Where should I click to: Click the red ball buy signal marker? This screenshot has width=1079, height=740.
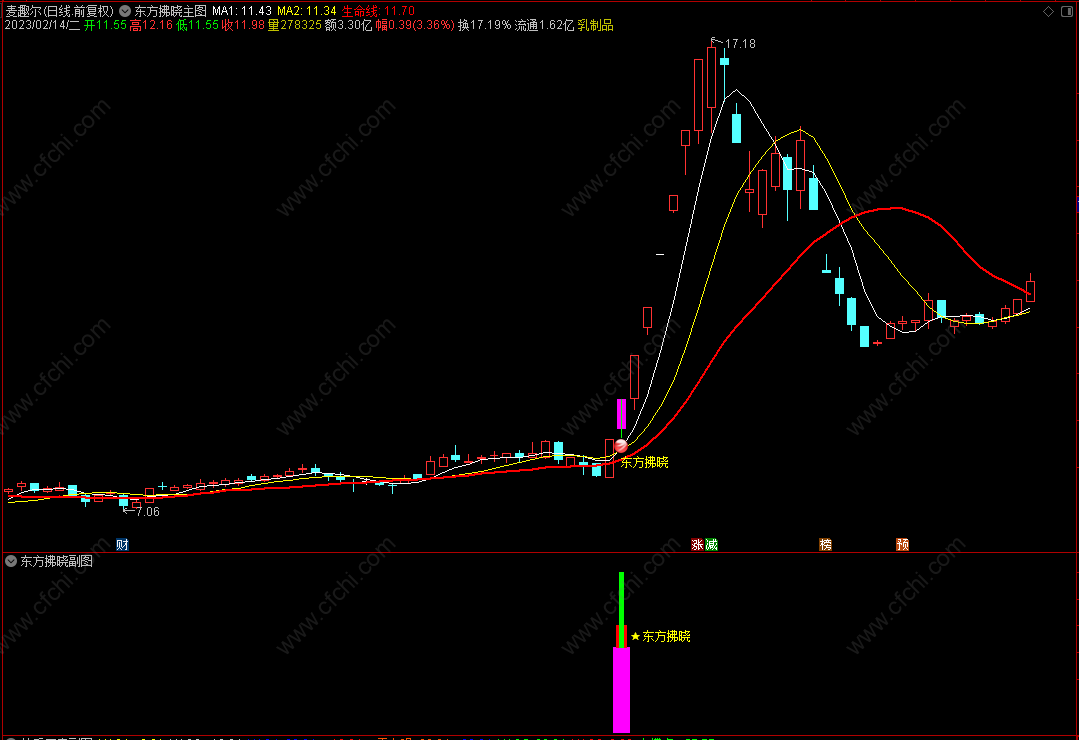[x=621, y=446]
